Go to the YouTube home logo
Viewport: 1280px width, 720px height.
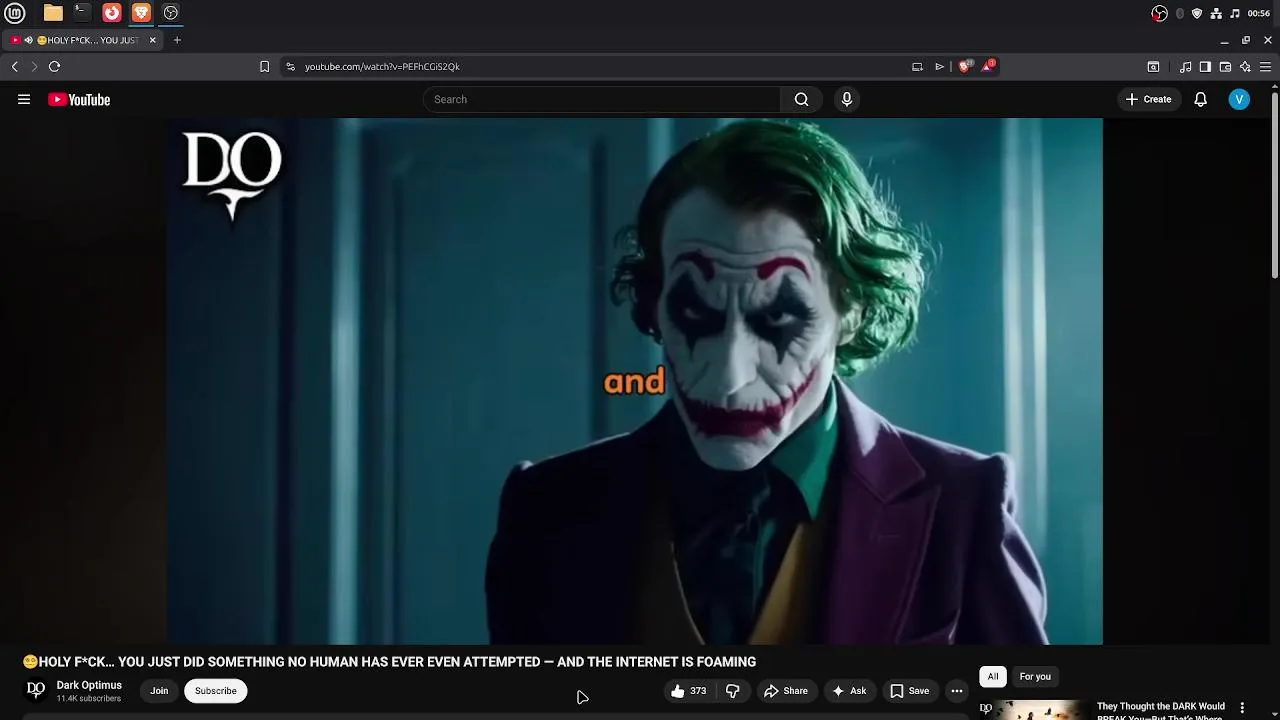coord(79,99)
